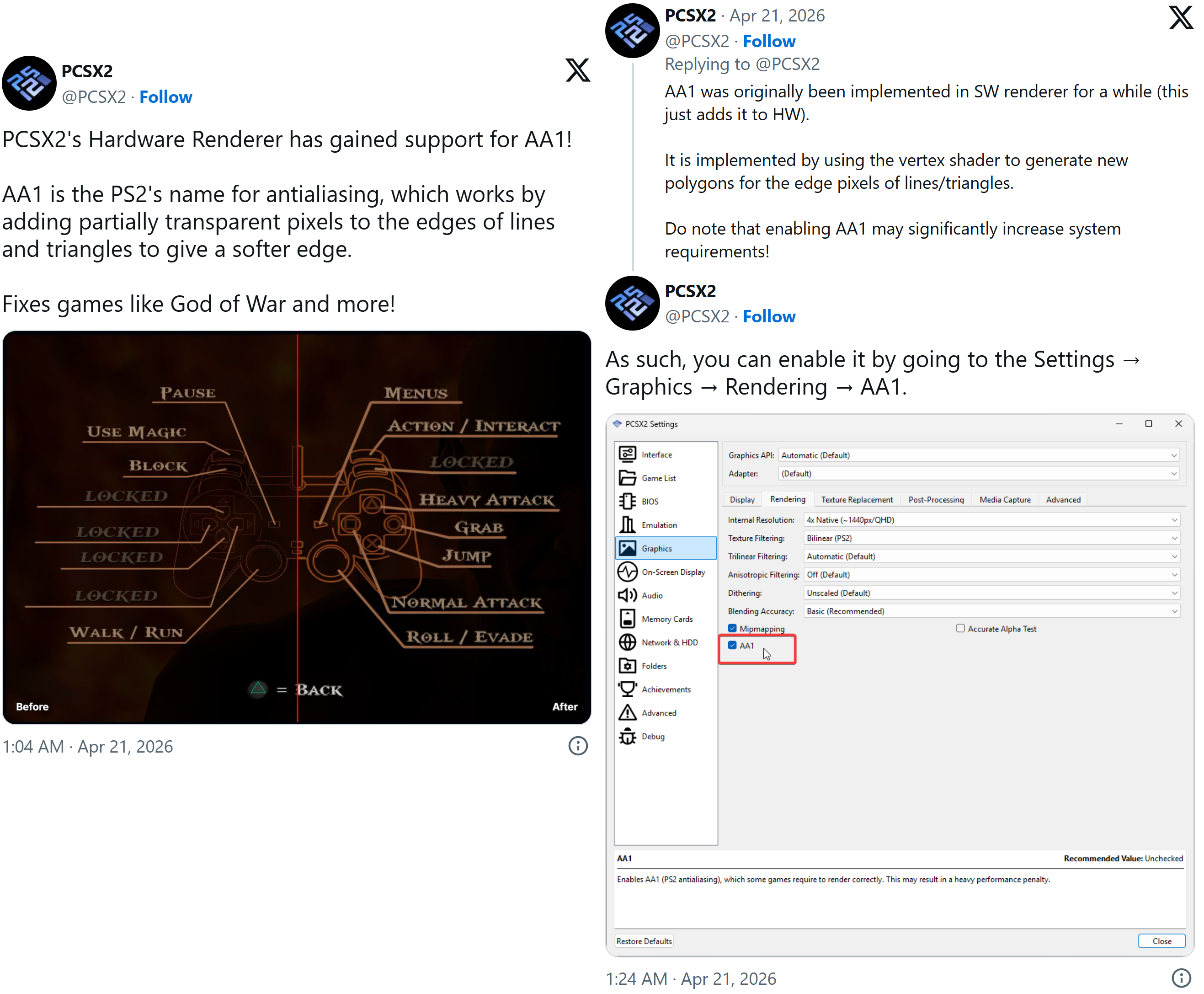Expand the Internal Resolution dropdown
This screenshot has width=1204, height=994.
[x=991, y=520]
